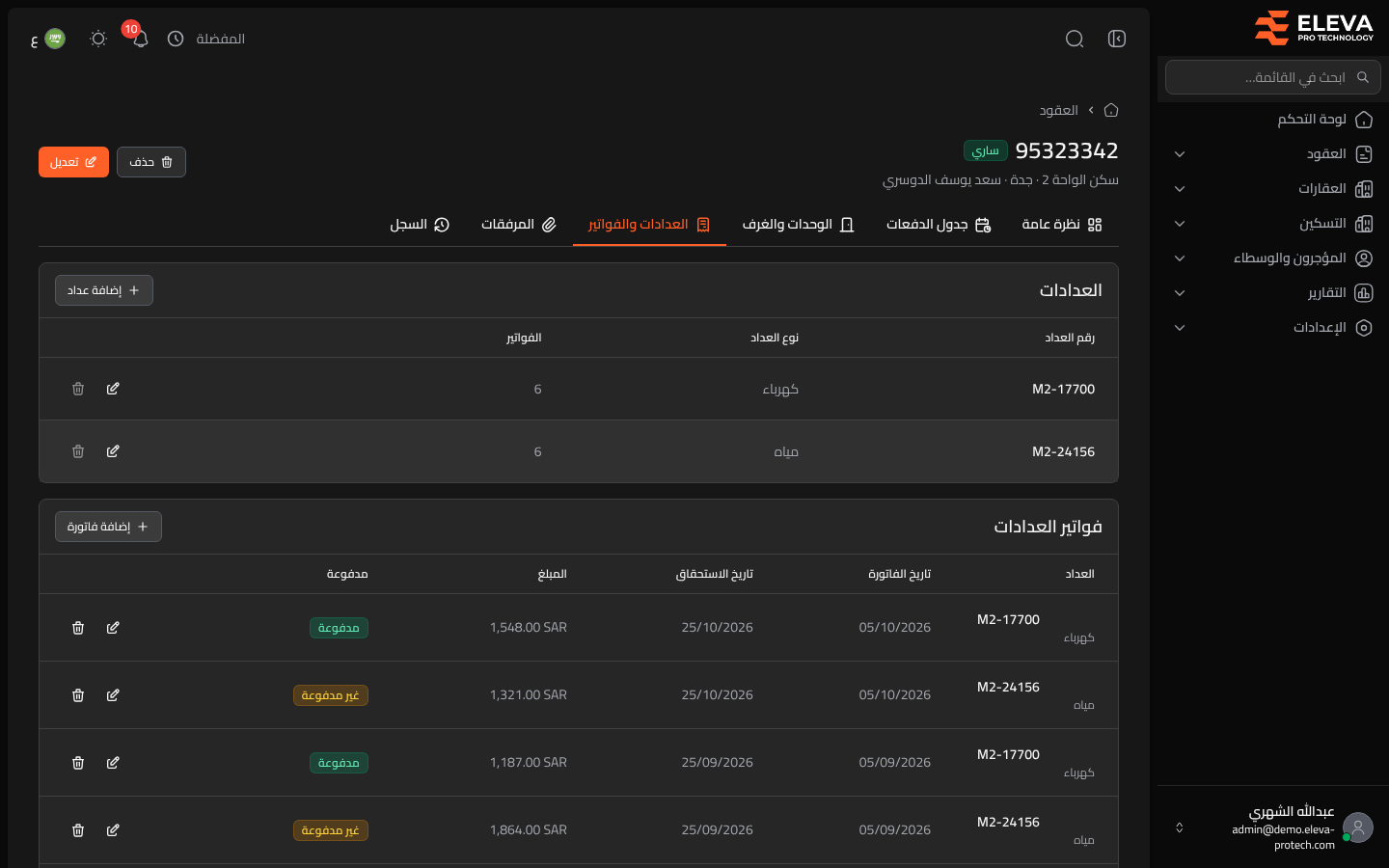This screenshot has height=868, width=1389.
Task: Click the orange تعديل button
Action: pyautogui.click(x=73, y=162)
